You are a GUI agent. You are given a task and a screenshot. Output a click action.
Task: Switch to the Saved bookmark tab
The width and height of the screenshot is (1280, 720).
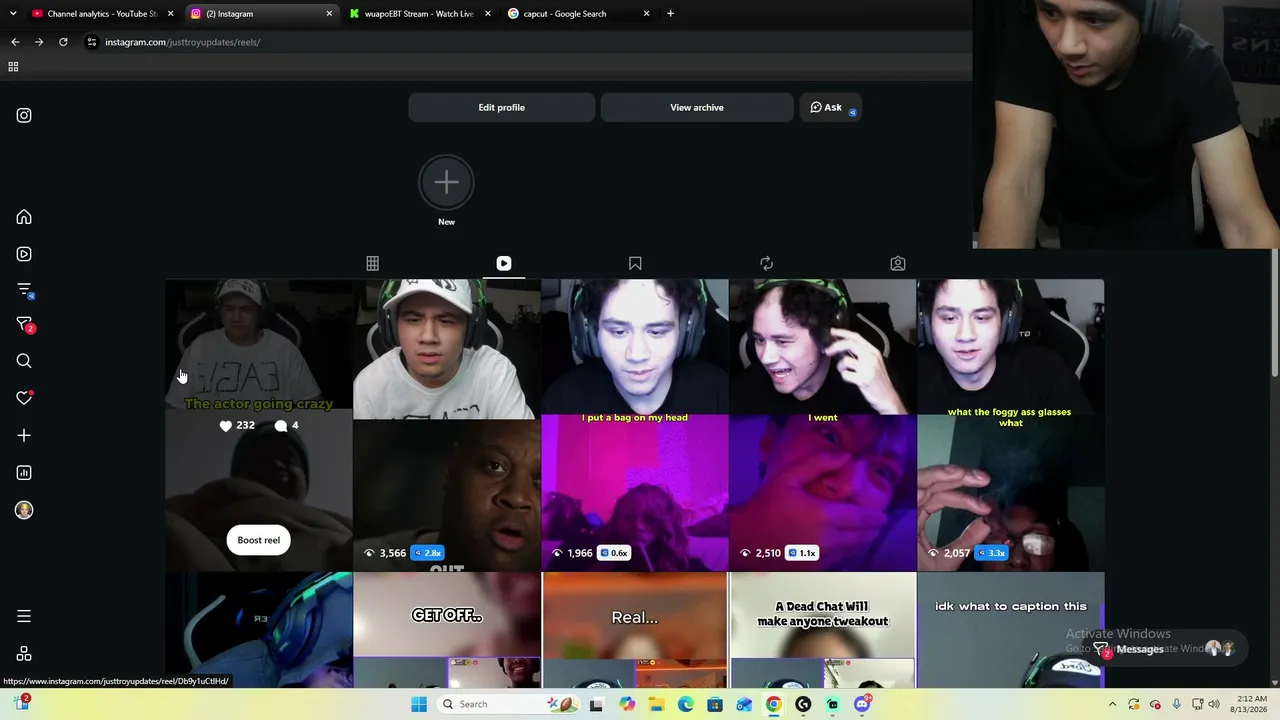(635, 263)
